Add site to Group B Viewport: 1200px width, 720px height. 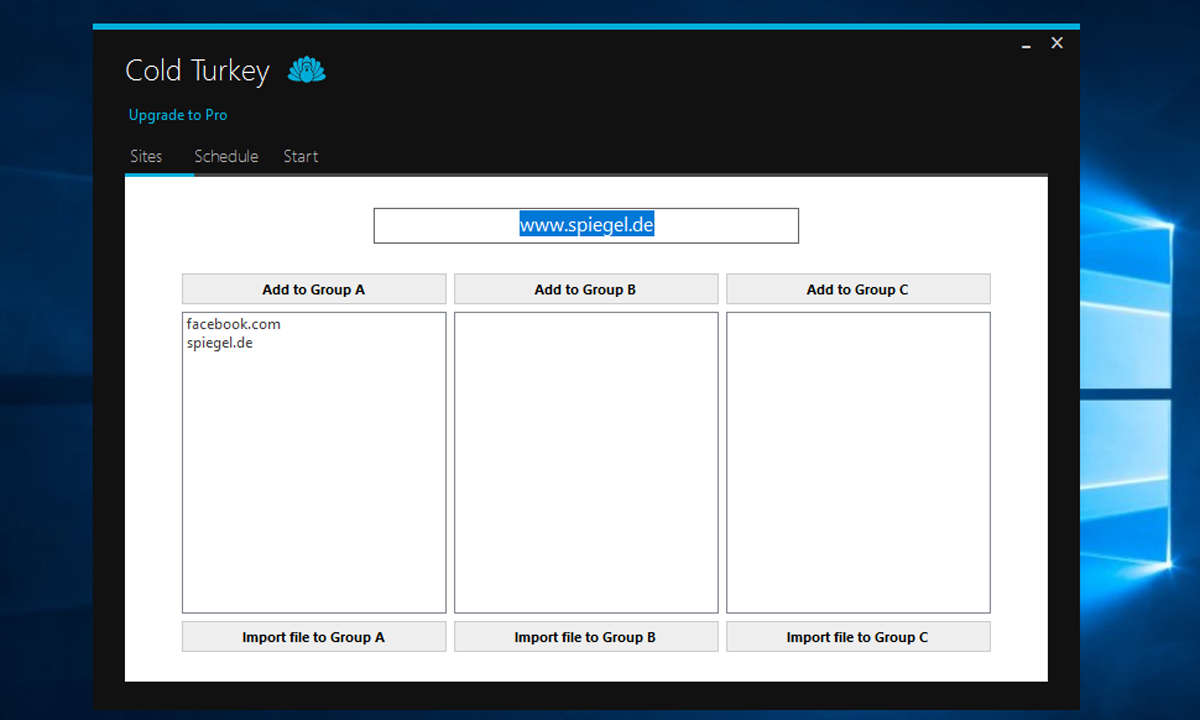[586, 289]
